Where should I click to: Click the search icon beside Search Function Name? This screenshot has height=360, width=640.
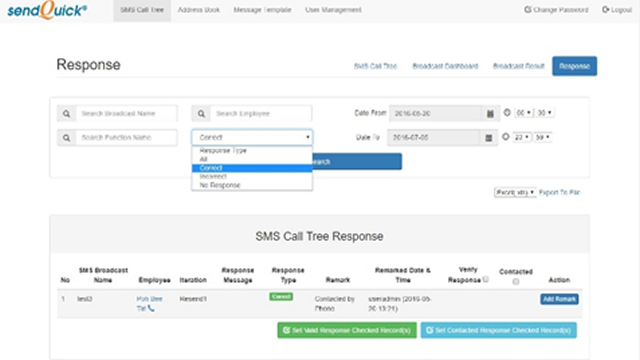point(67,138)
